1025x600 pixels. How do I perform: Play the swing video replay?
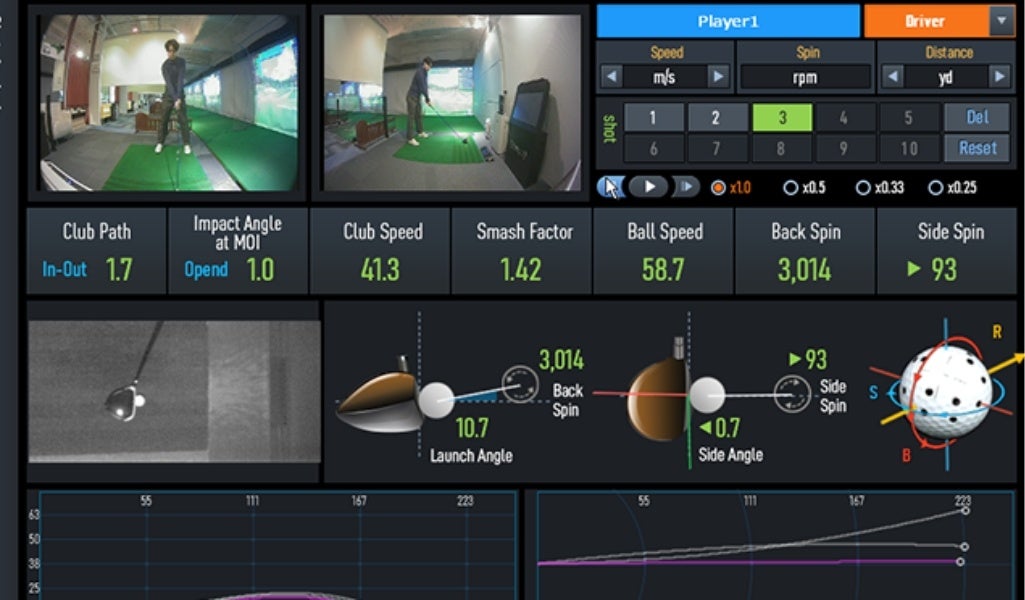point(648,188)
